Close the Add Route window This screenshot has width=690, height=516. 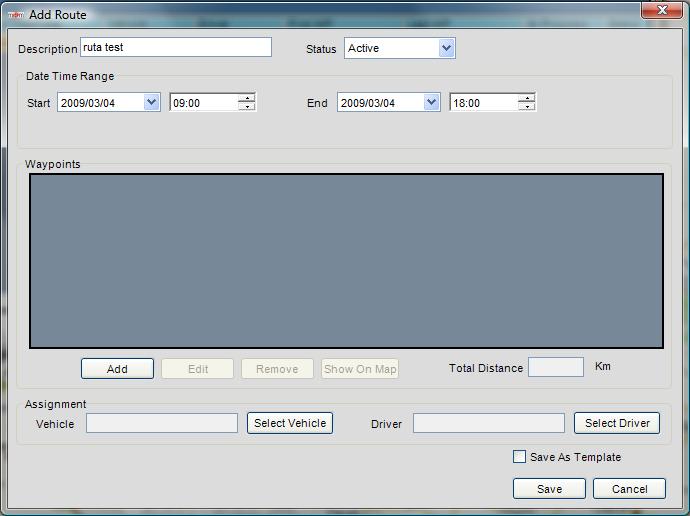(x=662, y=10)
